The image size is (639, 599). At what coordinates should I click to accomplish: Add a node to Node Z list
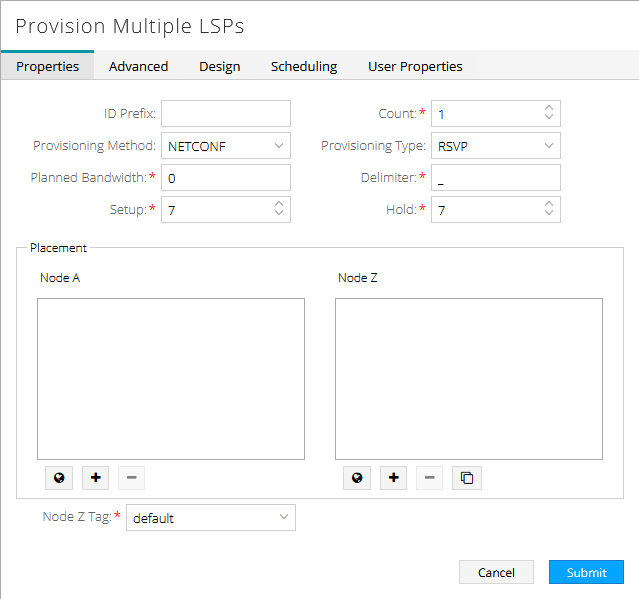click(x=394, y=478)
